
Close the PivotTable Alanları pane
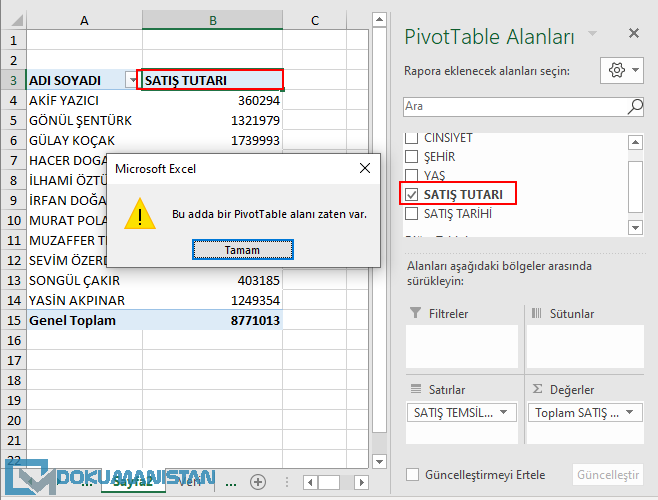(634, 33)
